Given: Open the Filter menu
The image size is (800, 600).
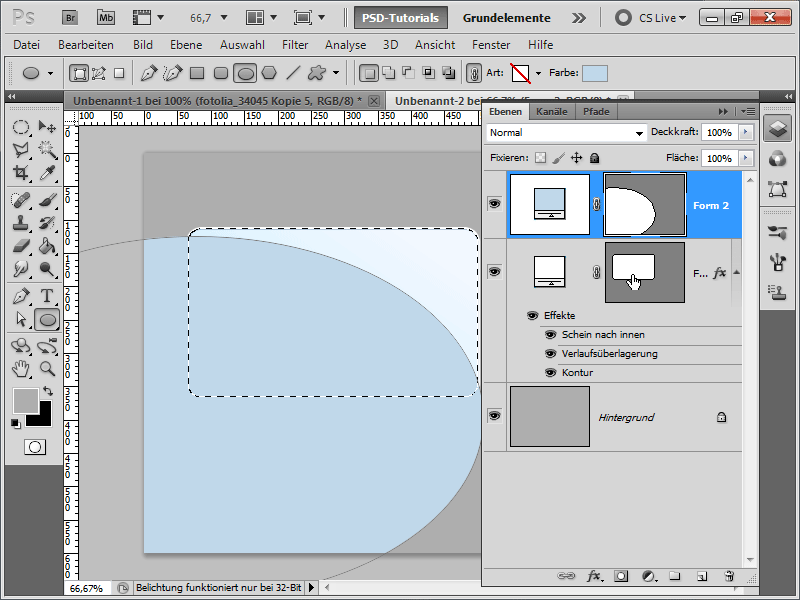Looking at the screenshot, I should [295, 45].
